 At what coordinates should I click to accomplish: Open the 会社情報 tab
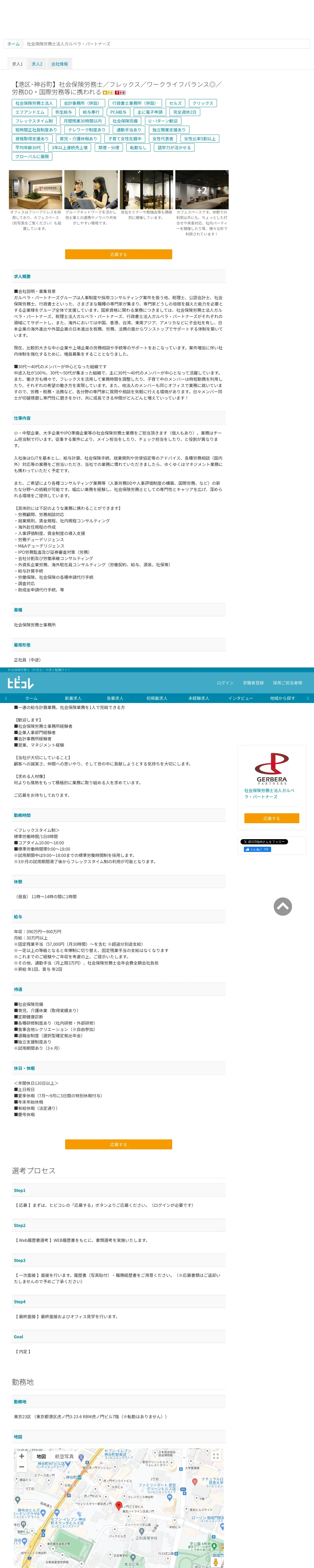(x=60, y=64)
